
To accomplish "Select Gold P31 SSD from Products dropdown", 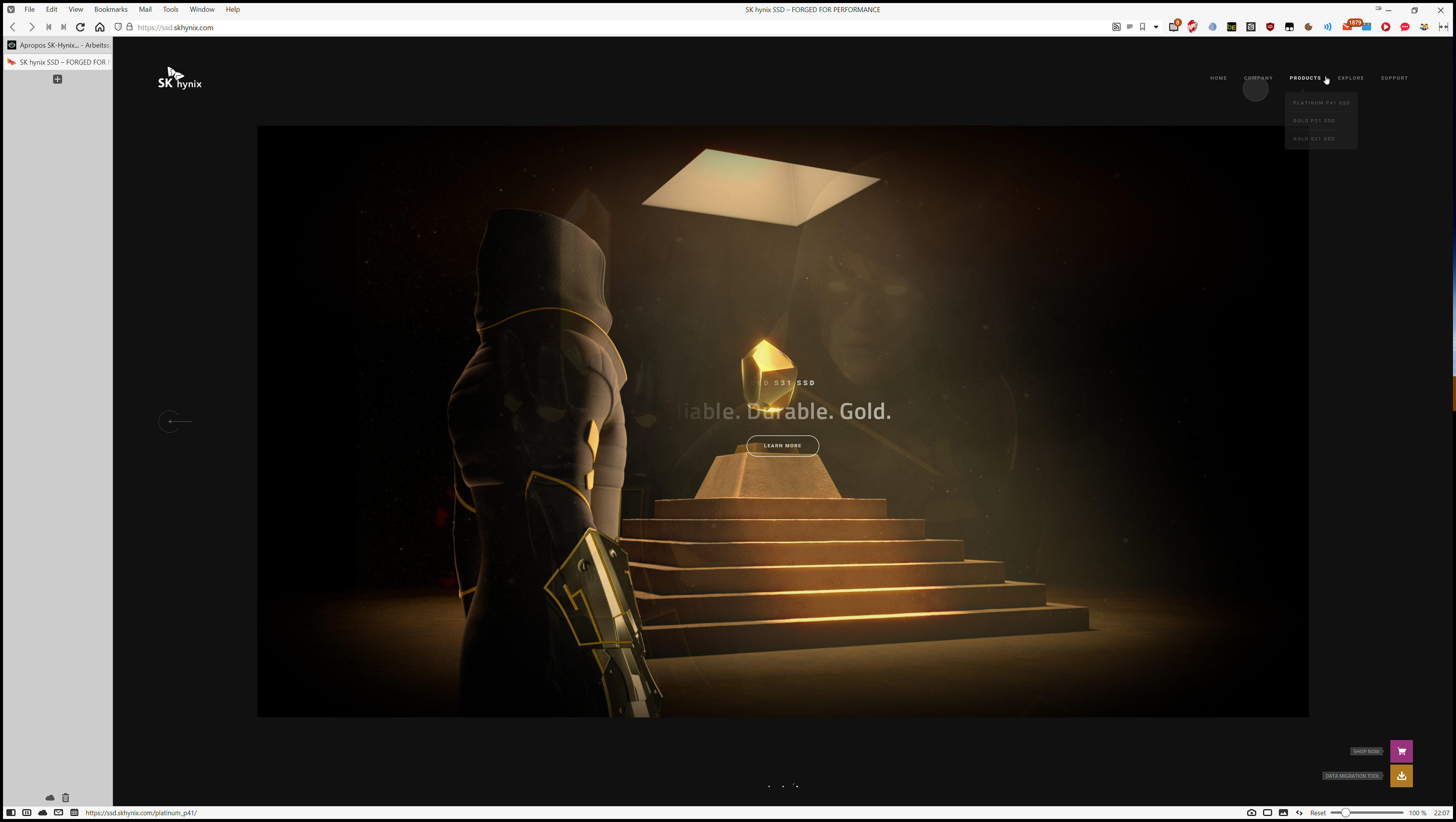I will click(x=1314, y=121).
